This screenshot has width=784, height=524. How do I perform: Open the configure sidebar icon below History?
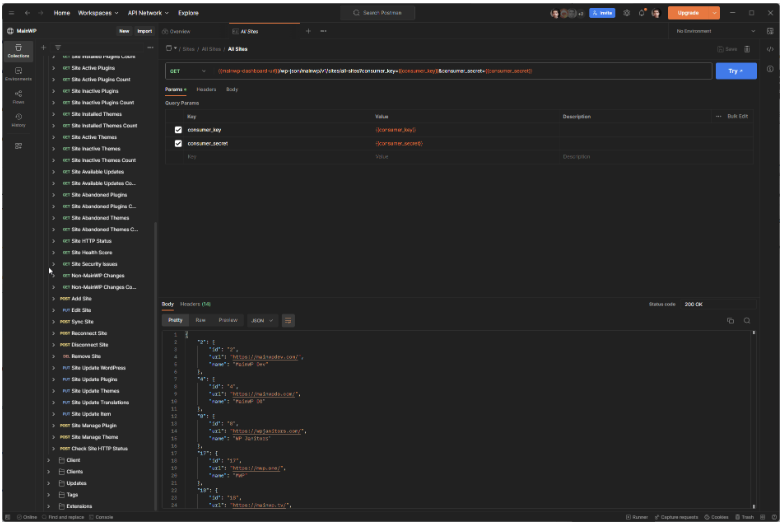pos(18,146)
